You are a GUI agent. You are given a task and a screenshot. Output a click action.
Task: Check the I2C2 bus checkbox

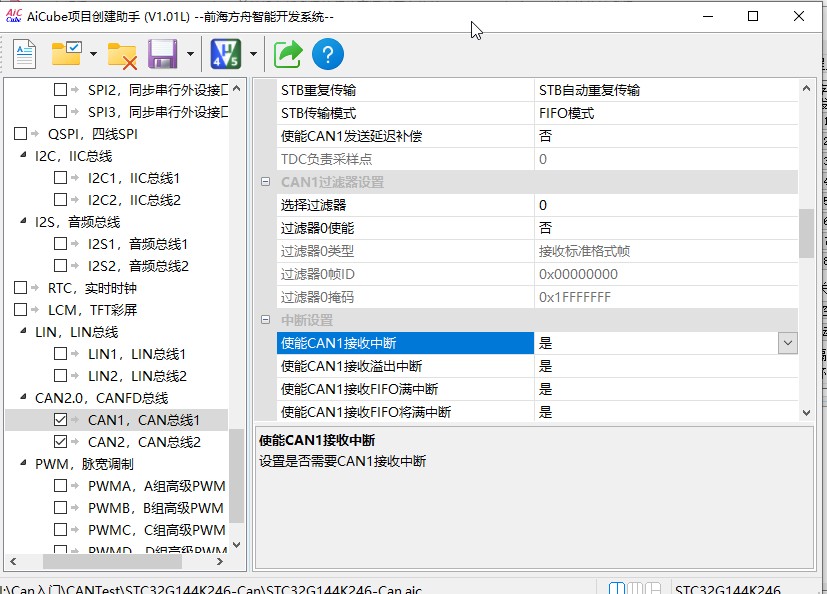(60, 200)
